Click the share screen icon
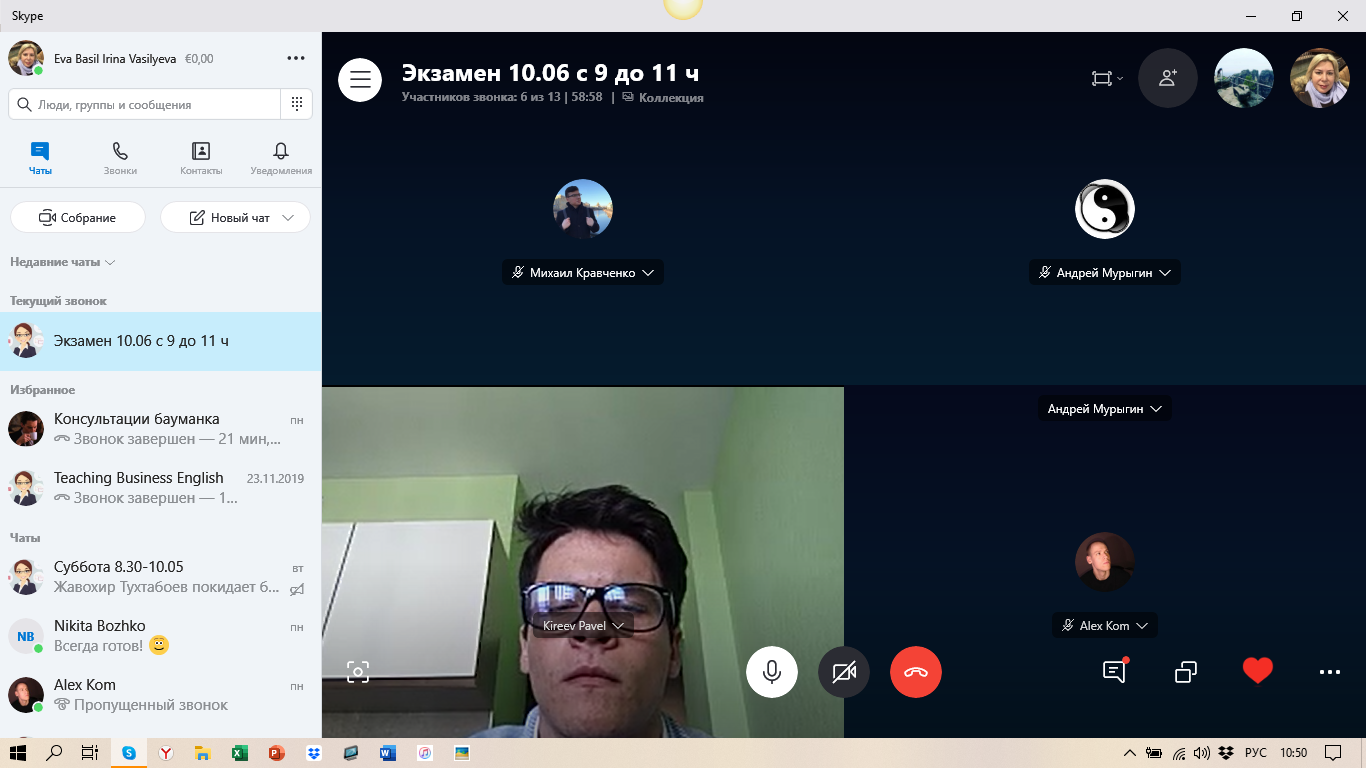The width and height of the screenshot is (1366, 768). (1186, 672)
